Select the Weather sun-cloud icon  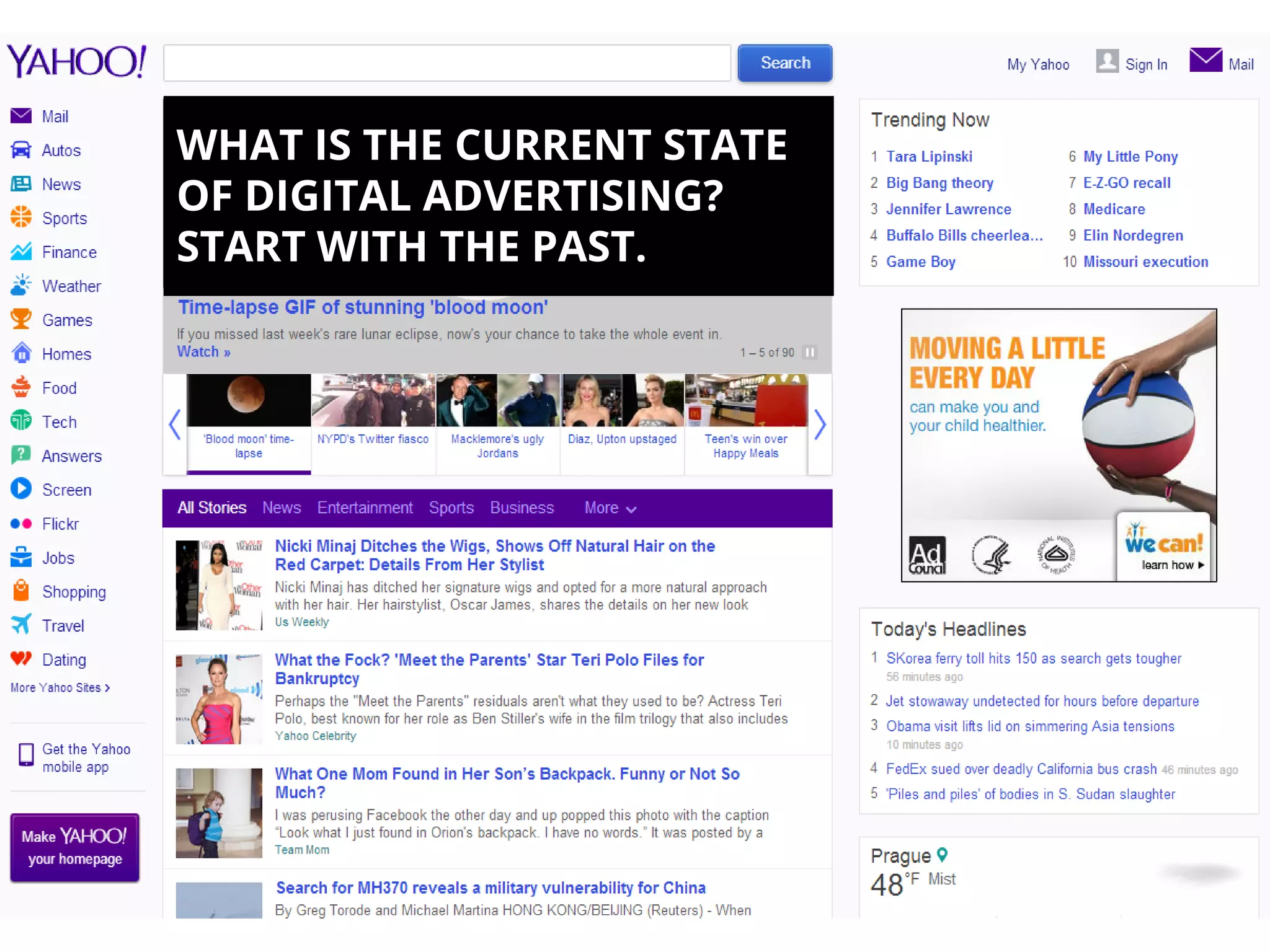[x=21, y=285]
